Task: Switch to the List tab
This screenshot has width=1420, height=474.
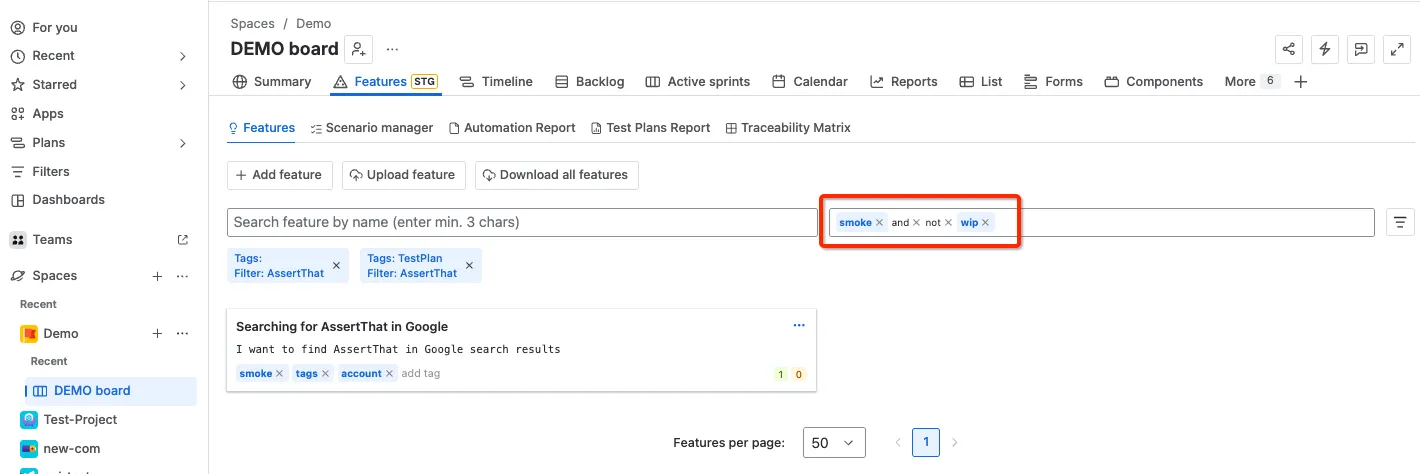Action: [981, 82]
